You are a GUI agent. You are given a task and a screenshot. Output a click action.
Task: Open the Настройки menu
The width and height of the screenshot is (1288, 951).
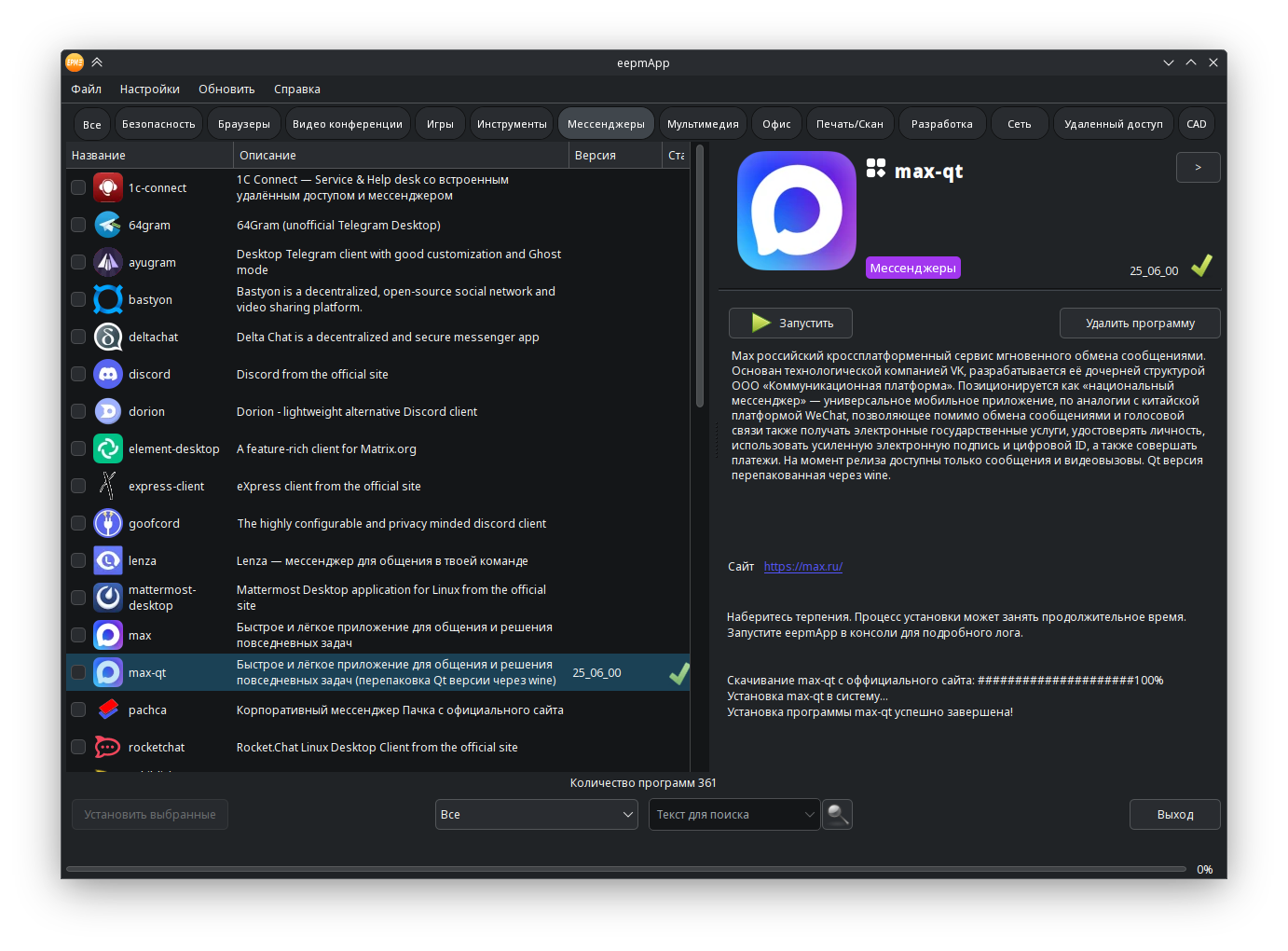[x=150, y=90]
